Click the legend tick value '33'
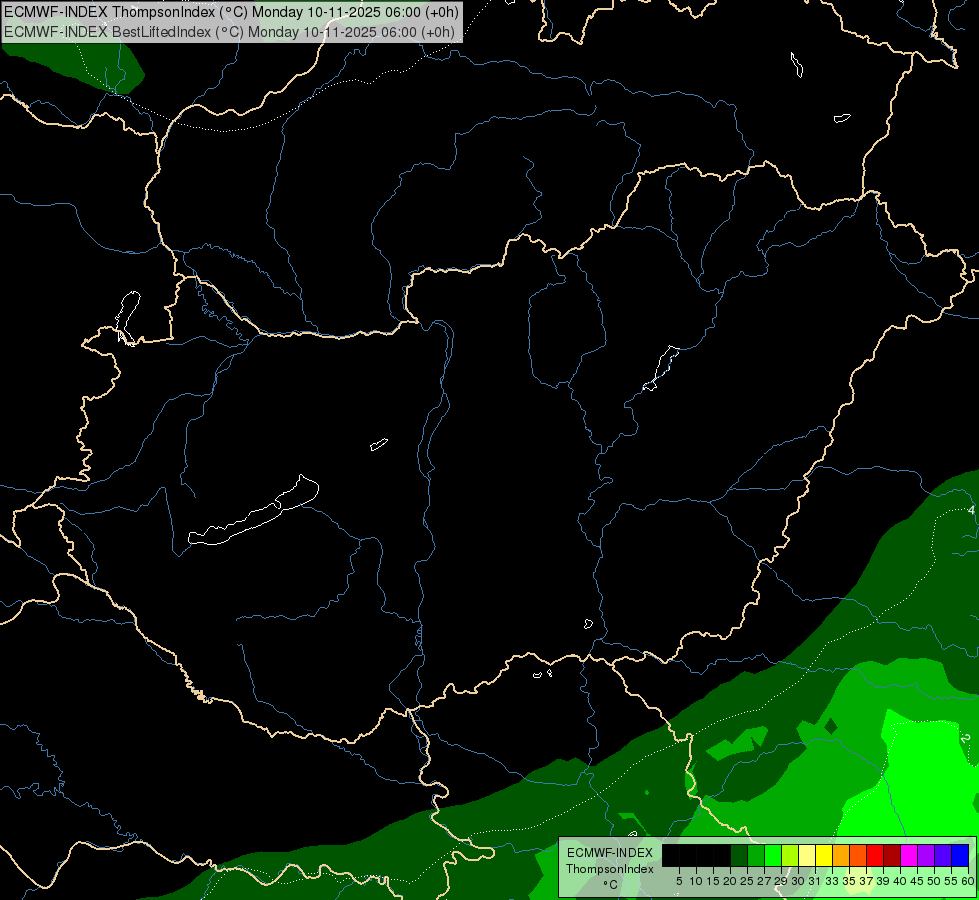The height and width of the screenshot is (900, 979). [832, 881]
